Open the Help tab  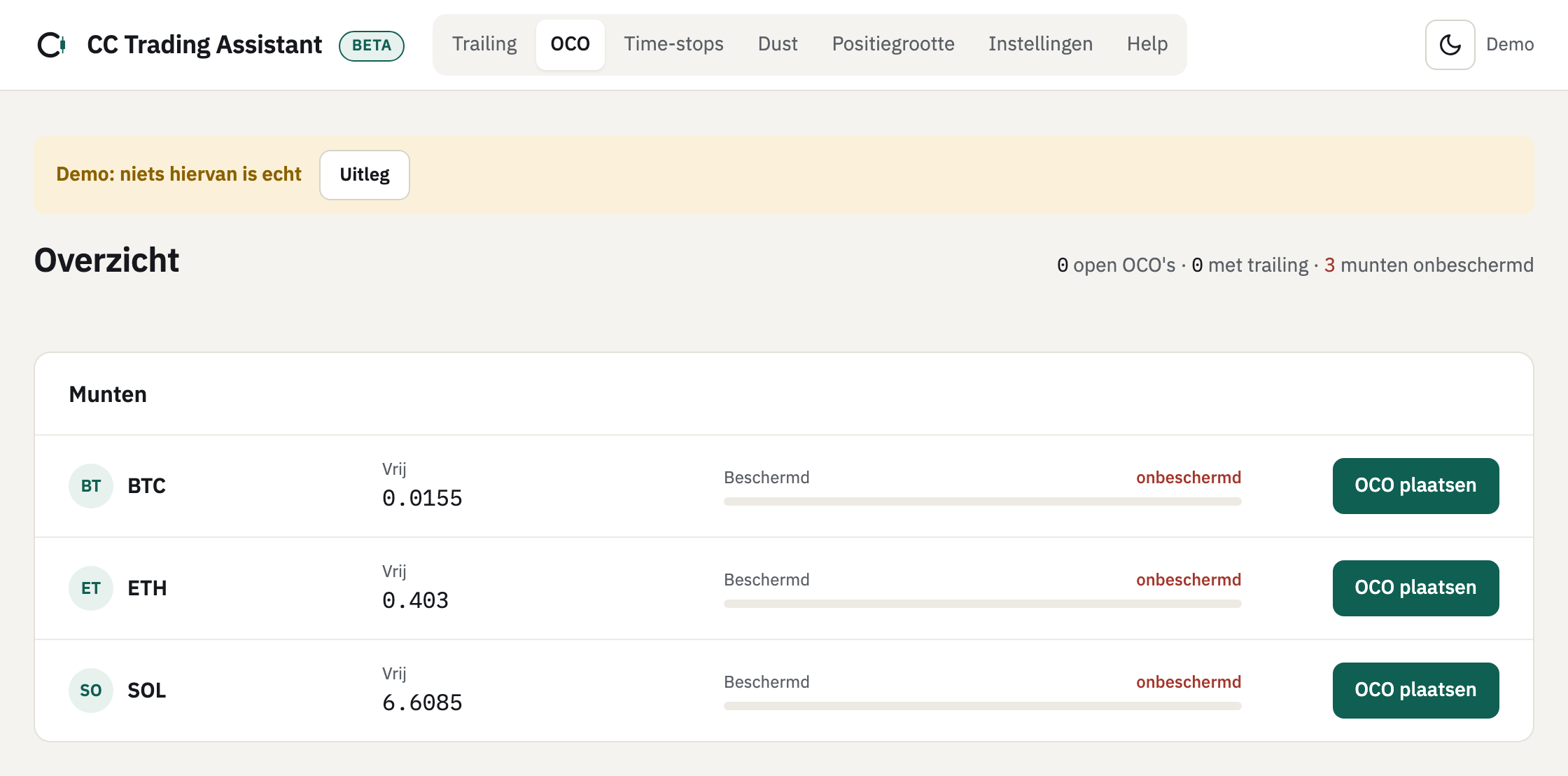click(1147, 44)
